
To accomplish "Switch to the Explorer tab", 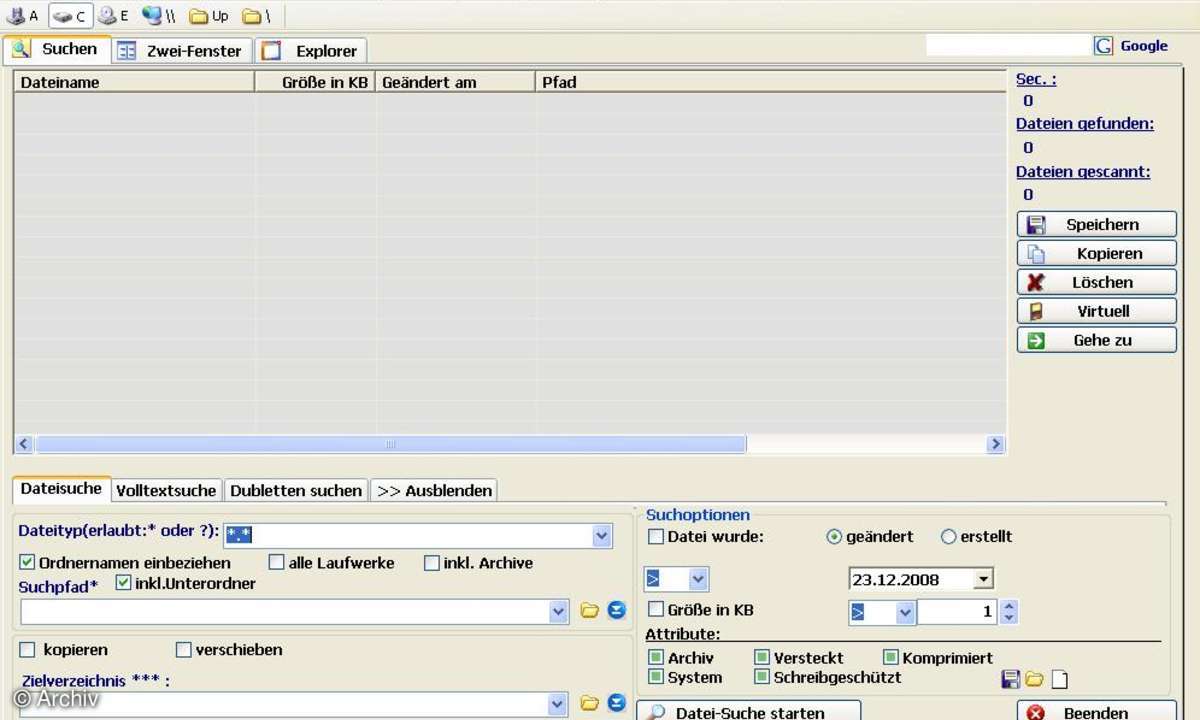I will [311, 51].
